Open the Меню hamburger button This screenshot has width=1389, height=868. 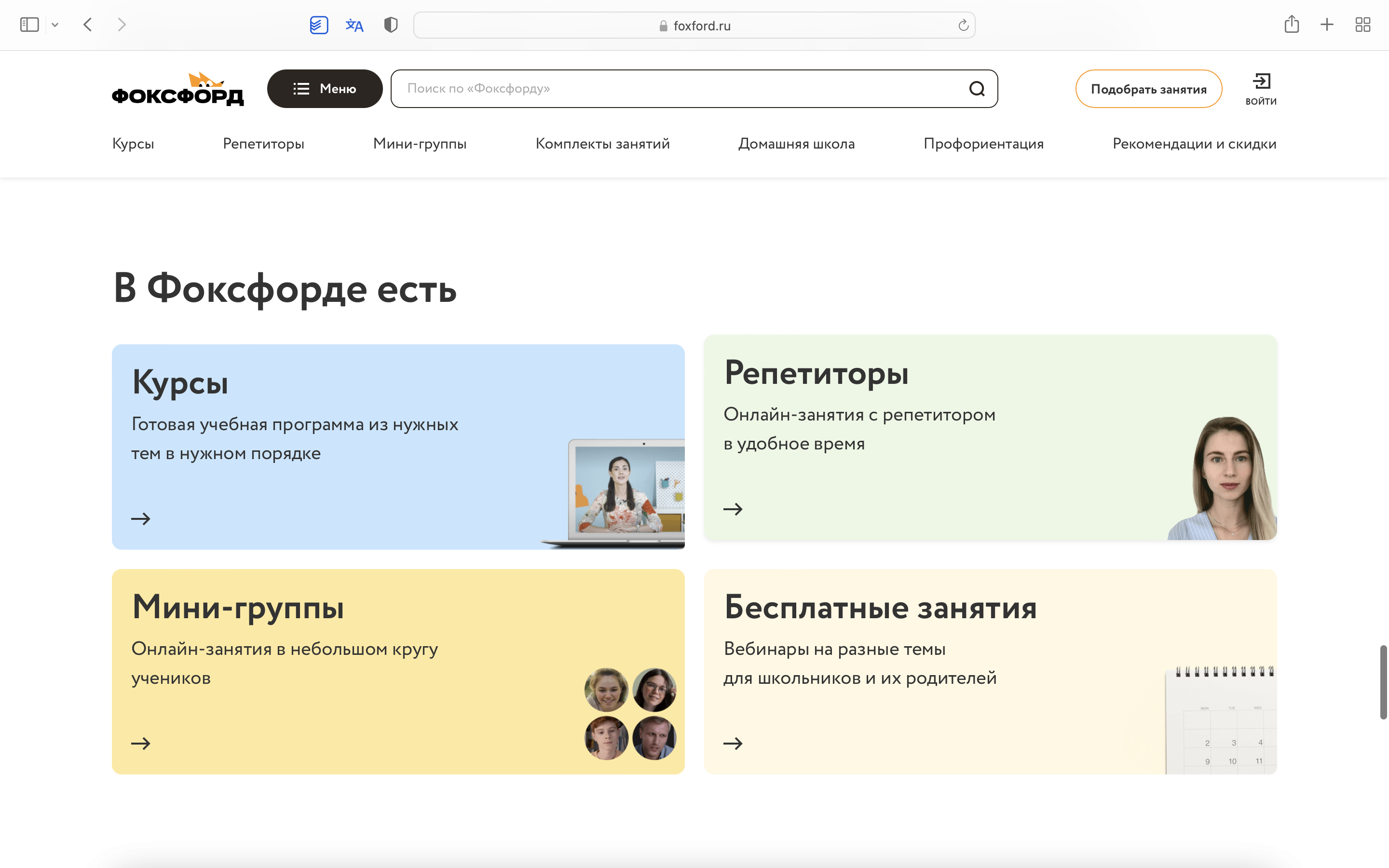(325, 88)
